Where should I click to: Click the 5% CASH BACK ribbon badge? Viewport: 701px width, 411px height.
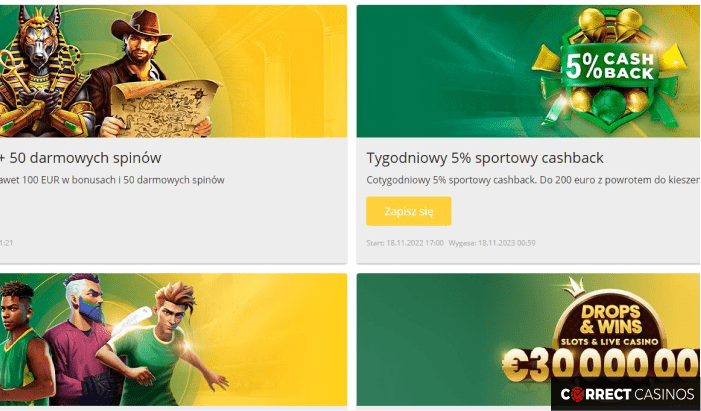[609, 68]
